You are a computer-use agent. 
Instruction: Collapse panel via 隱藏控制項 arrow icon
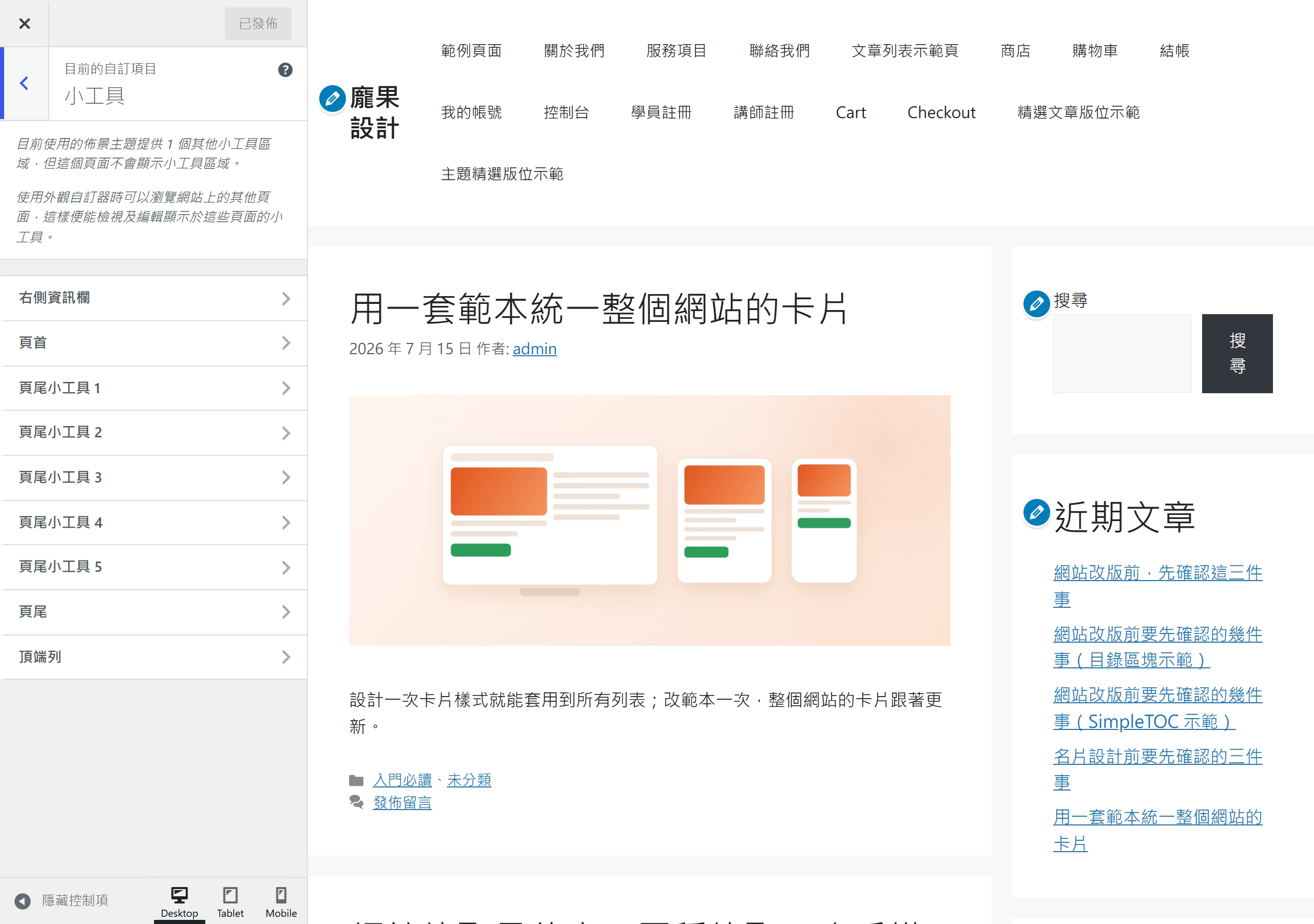tap(22, 900)
